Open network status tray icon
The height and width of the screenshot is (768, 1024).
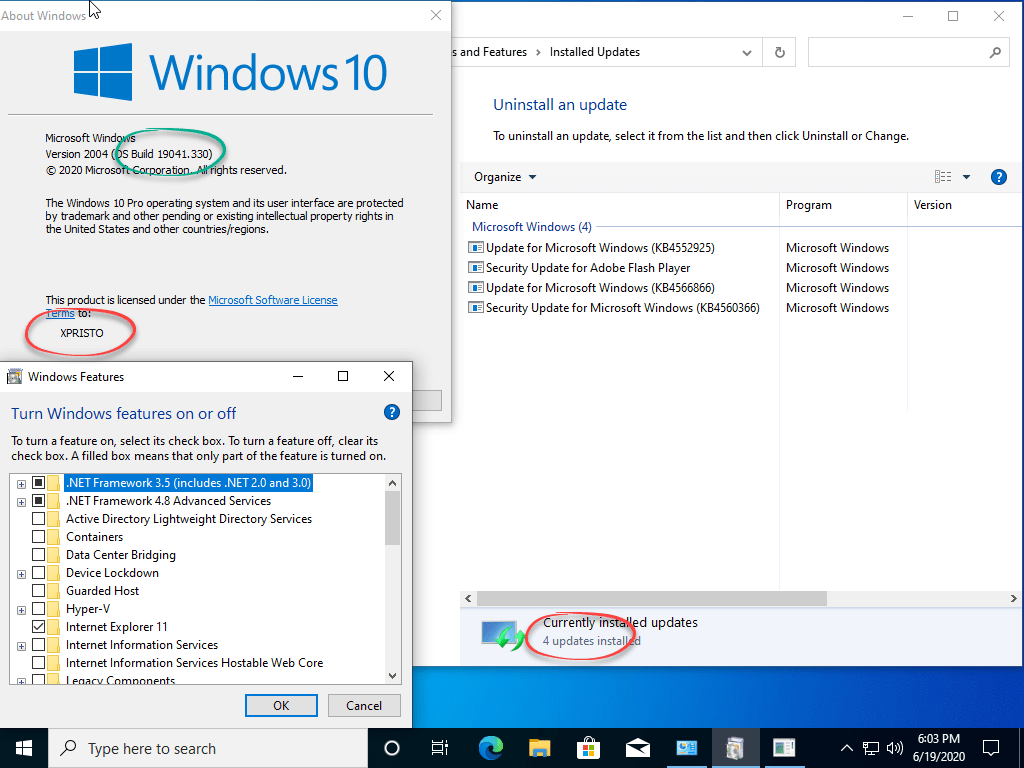(x=871, y=748)
